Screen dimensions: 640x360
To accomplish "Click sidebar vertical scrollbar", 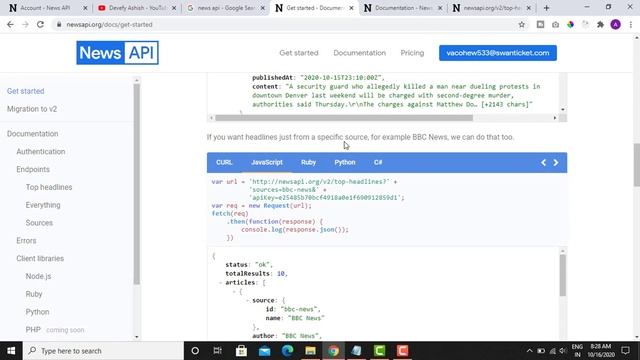I will [137, 184].
